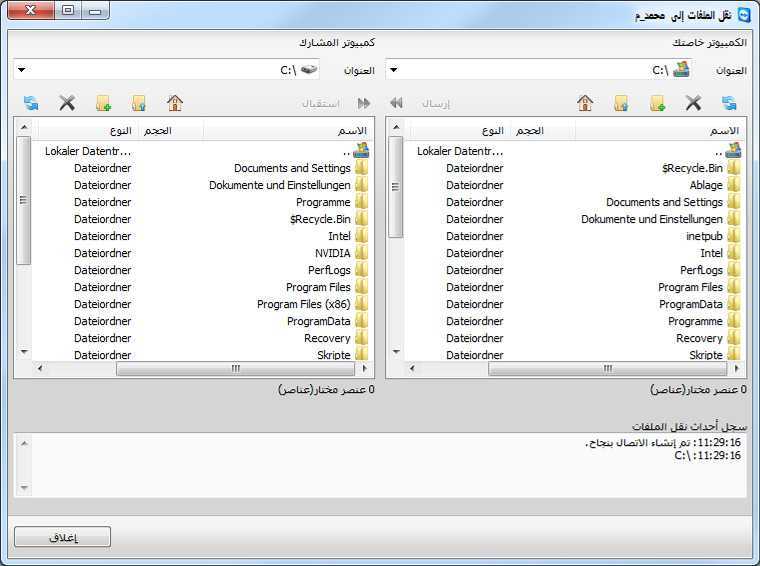
Task: Click event log scroll down arrow
Action: (x=24, y=487)
